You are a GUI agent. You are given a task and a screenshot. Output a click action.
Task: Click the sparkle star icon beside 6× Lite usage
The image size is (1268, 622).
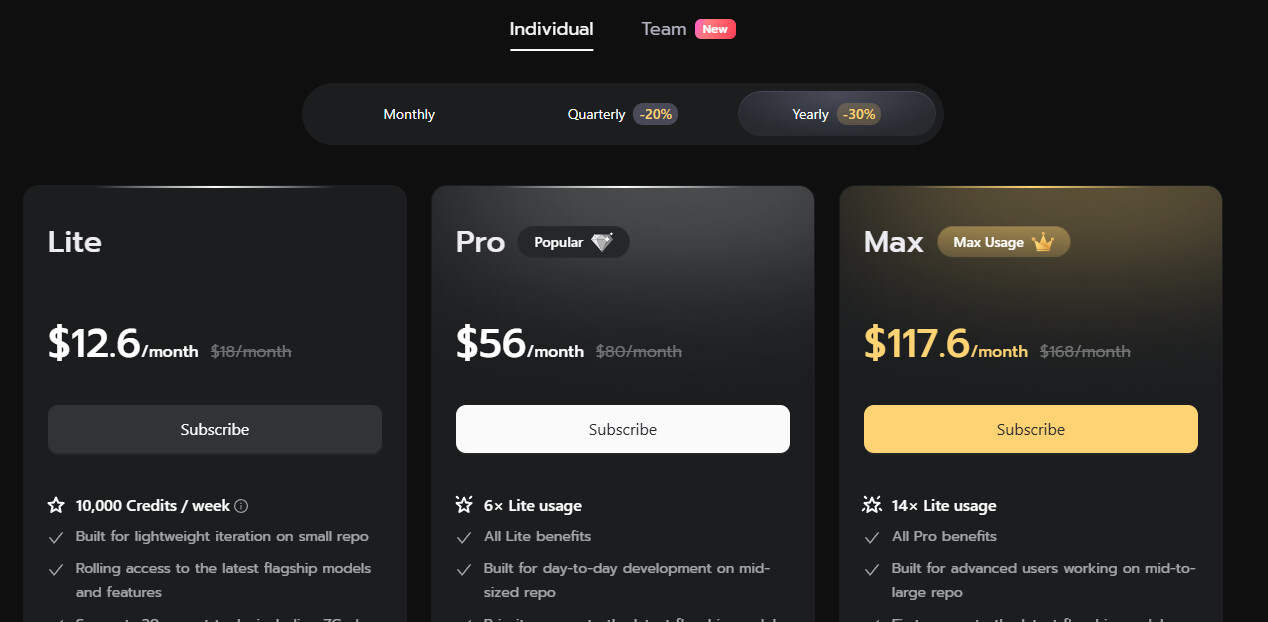click(465, 505)
